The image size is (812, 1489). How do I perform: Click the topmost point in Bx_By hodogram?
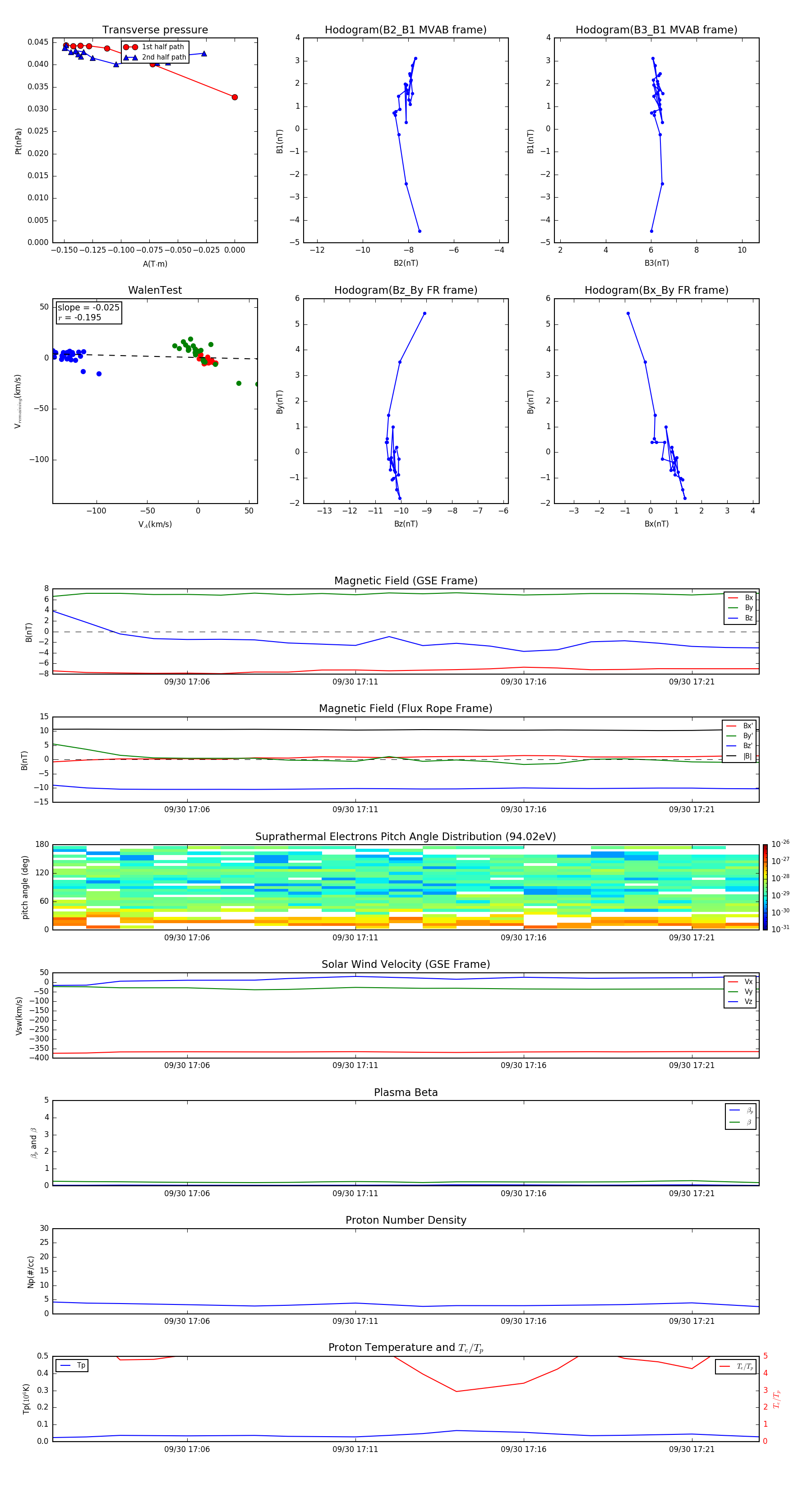[x=627, y=313]
